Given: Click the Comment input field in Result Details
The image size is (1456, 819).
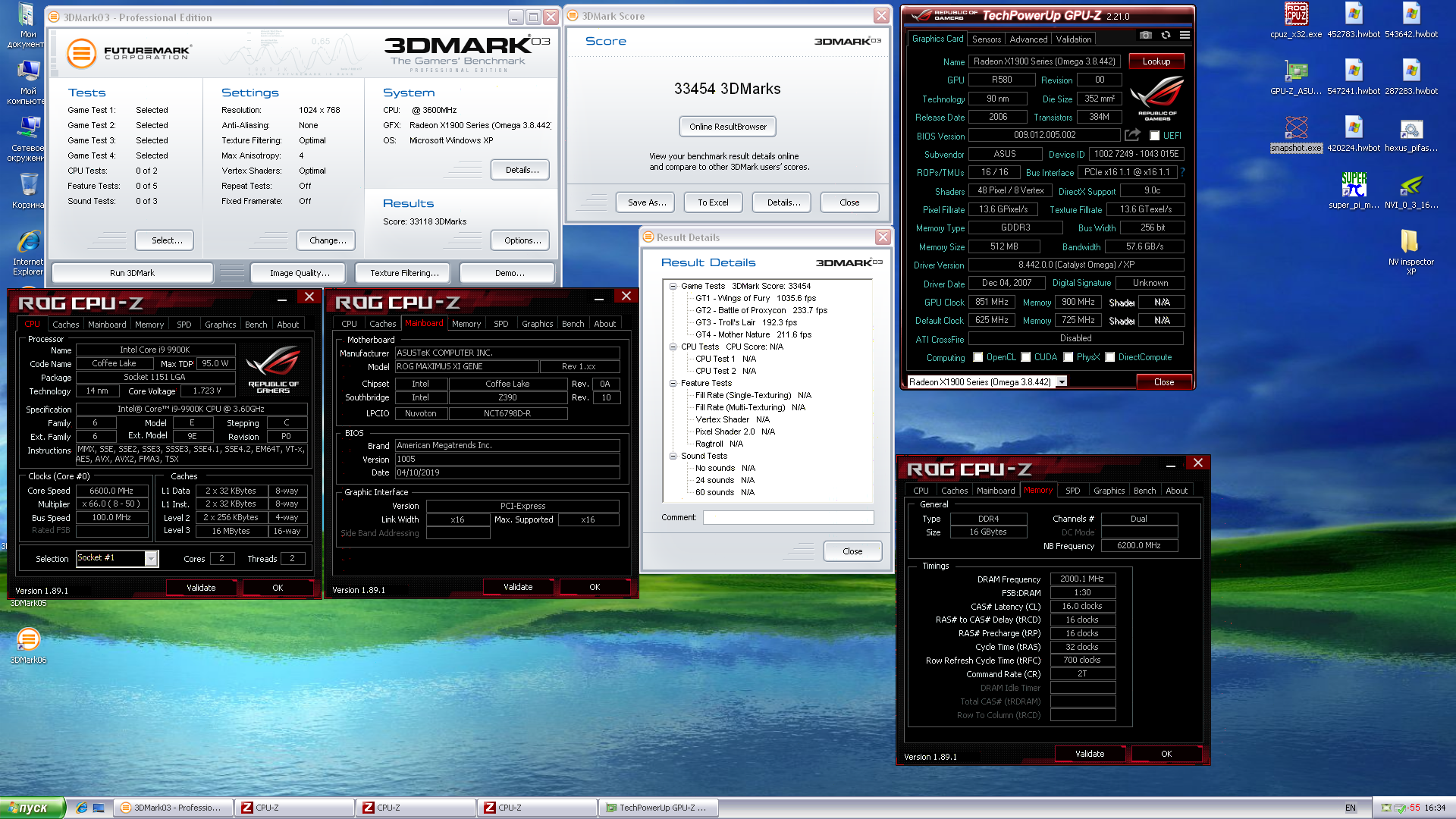Looking at the screenshot, I should pos(788,517).
